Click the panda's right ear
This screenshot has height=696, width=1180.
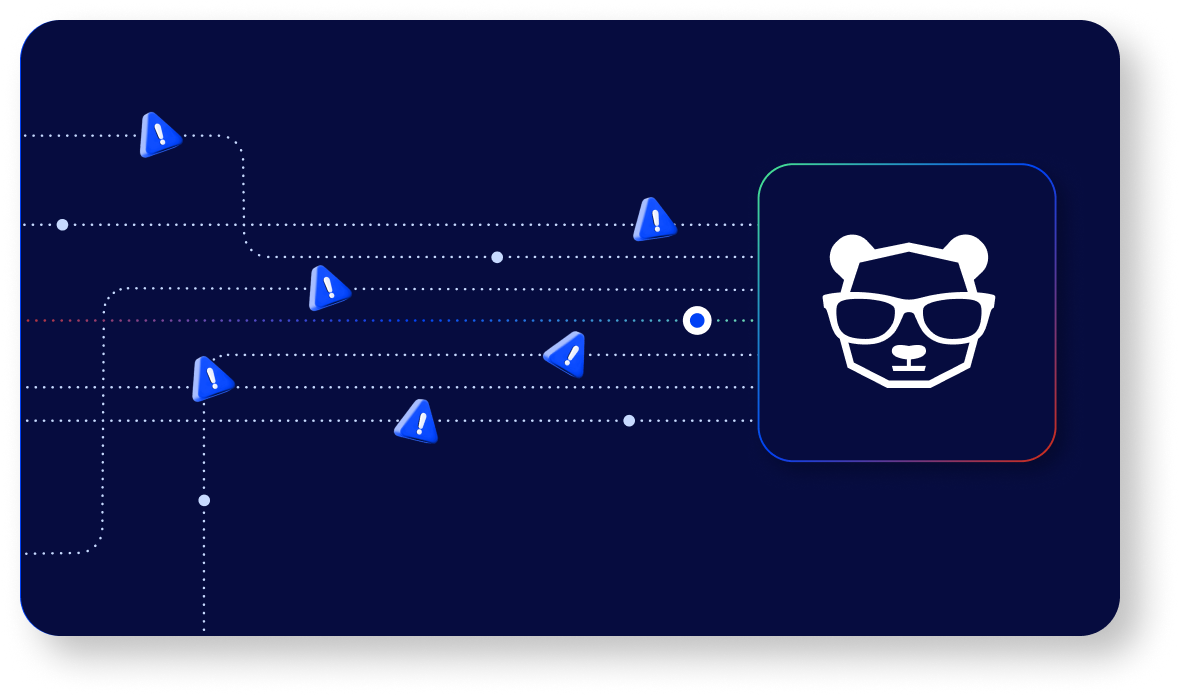click(966, 254)
